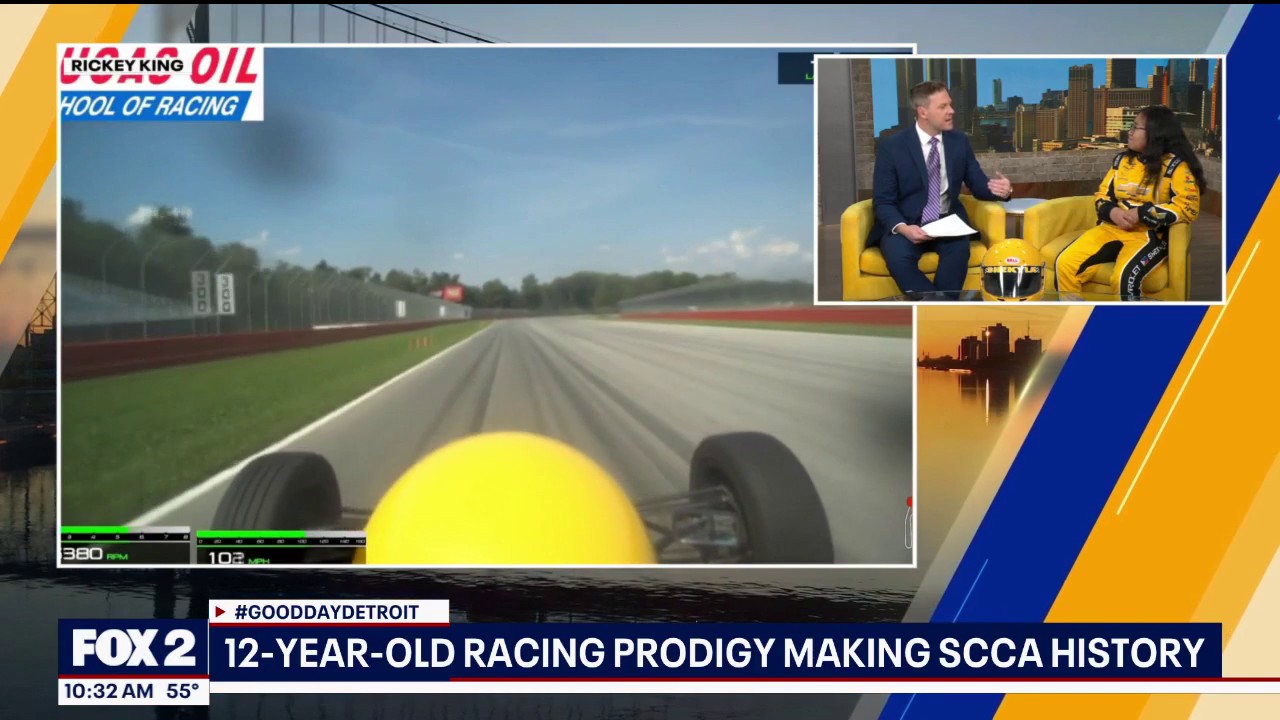Image resolution: width=1280 pixels, height=720 pixels.
Task: Click the yellow nose cone of race car
Action: [508, 498]
